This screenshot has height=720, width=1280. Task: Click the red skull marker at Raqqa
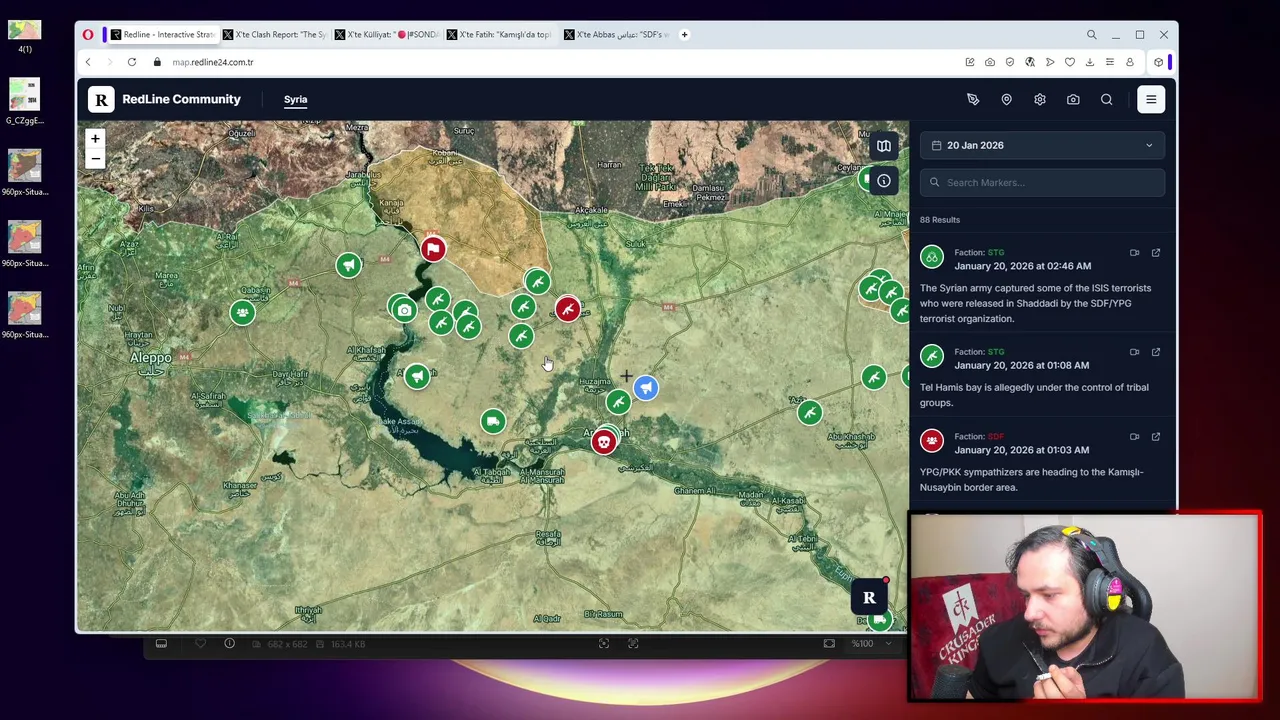point(603,441)
